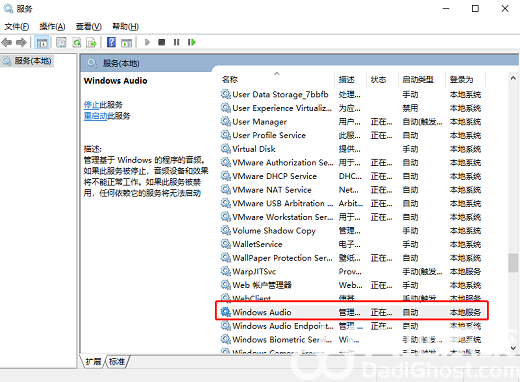Click the gear icon of WarpJITSvc

226,271
